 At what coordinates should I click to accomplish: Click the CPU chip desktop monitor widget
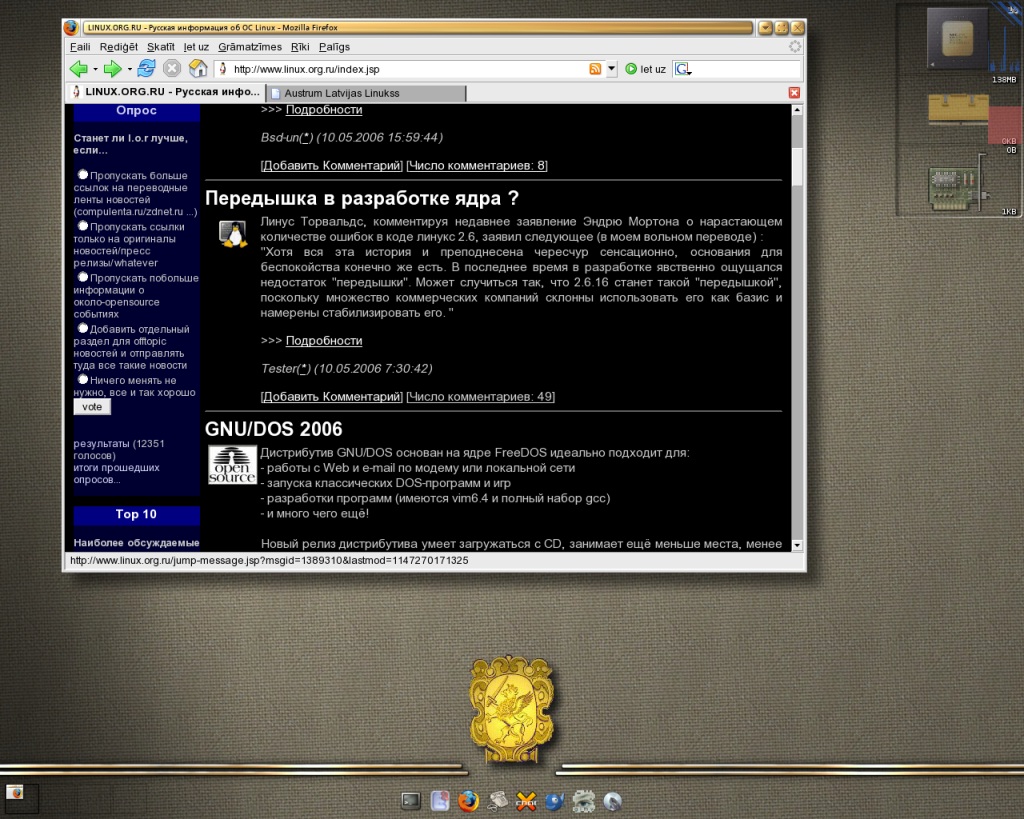click(957, 38)
